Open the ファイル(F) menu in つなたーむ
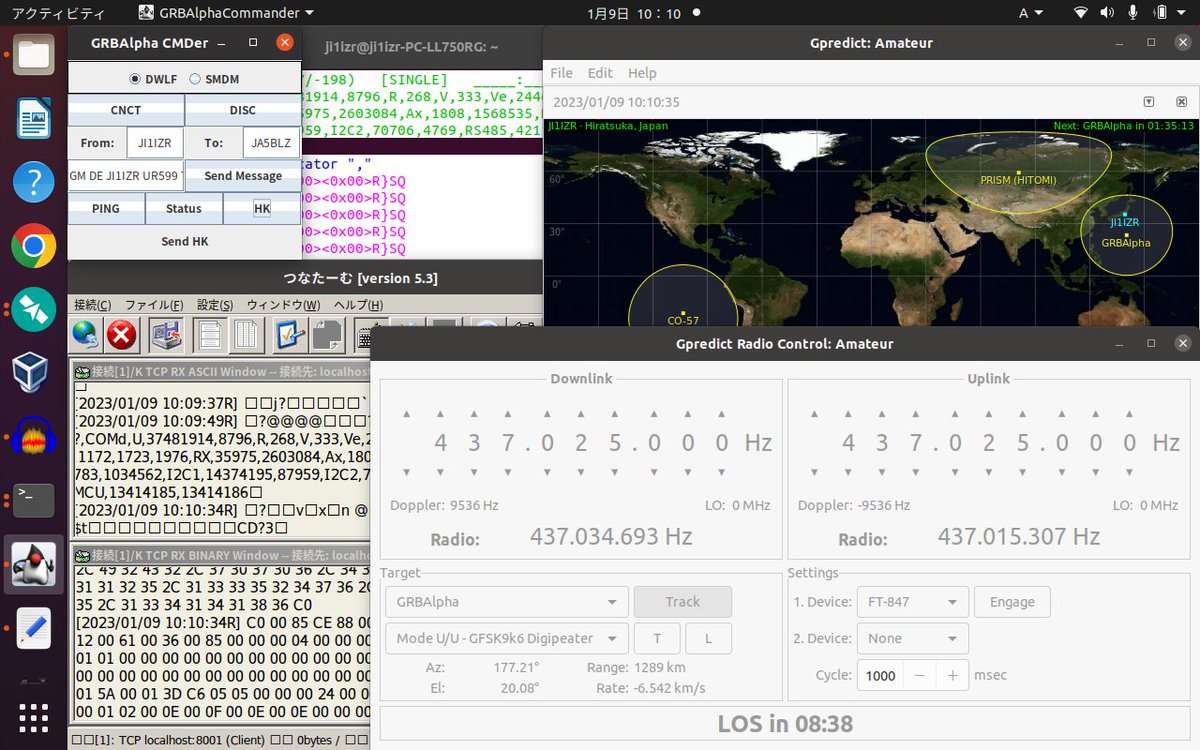Image resolution: width=1200 pixels, height=750 pixels. pyautogui.click(x=154, y=305)
